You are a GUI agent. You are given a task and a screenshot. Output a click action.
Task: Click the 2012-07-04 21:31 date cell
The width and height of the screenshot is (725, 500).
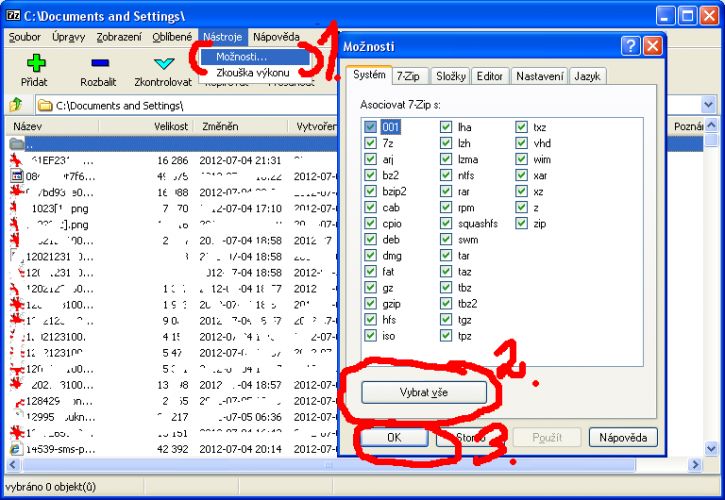tap(240, 160)
